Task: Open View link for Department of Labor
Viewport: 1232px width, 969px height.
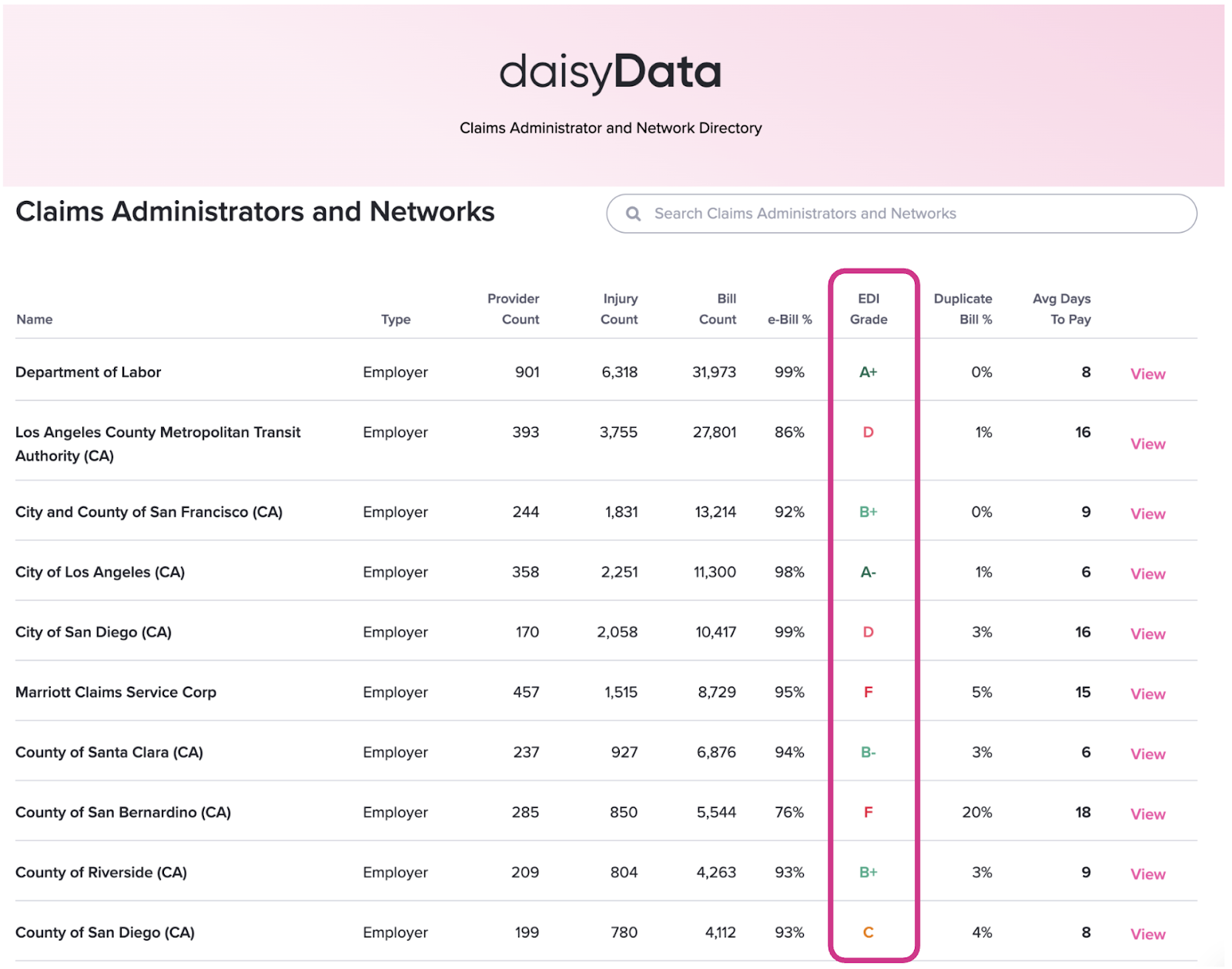Action: tap(1147, 374)
